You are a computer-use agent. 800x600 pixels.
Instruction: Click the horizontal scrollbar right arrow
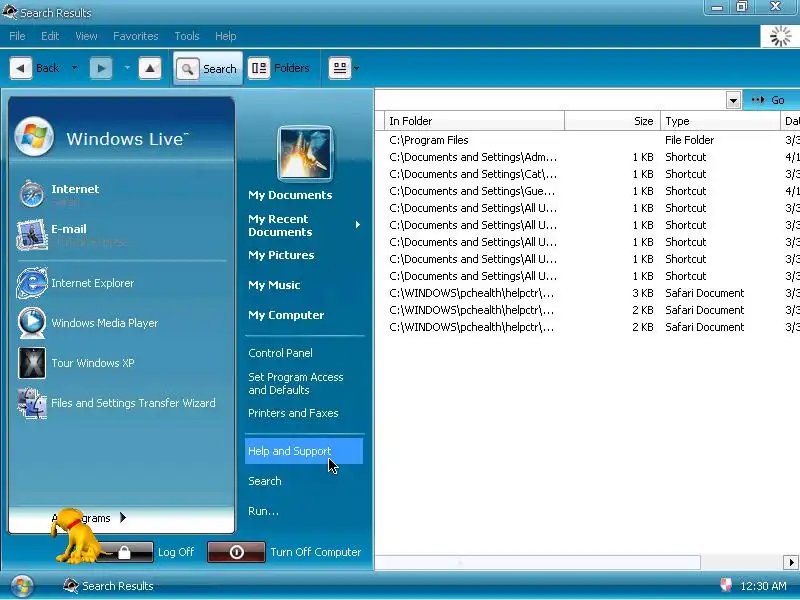(x=791, y=562)
